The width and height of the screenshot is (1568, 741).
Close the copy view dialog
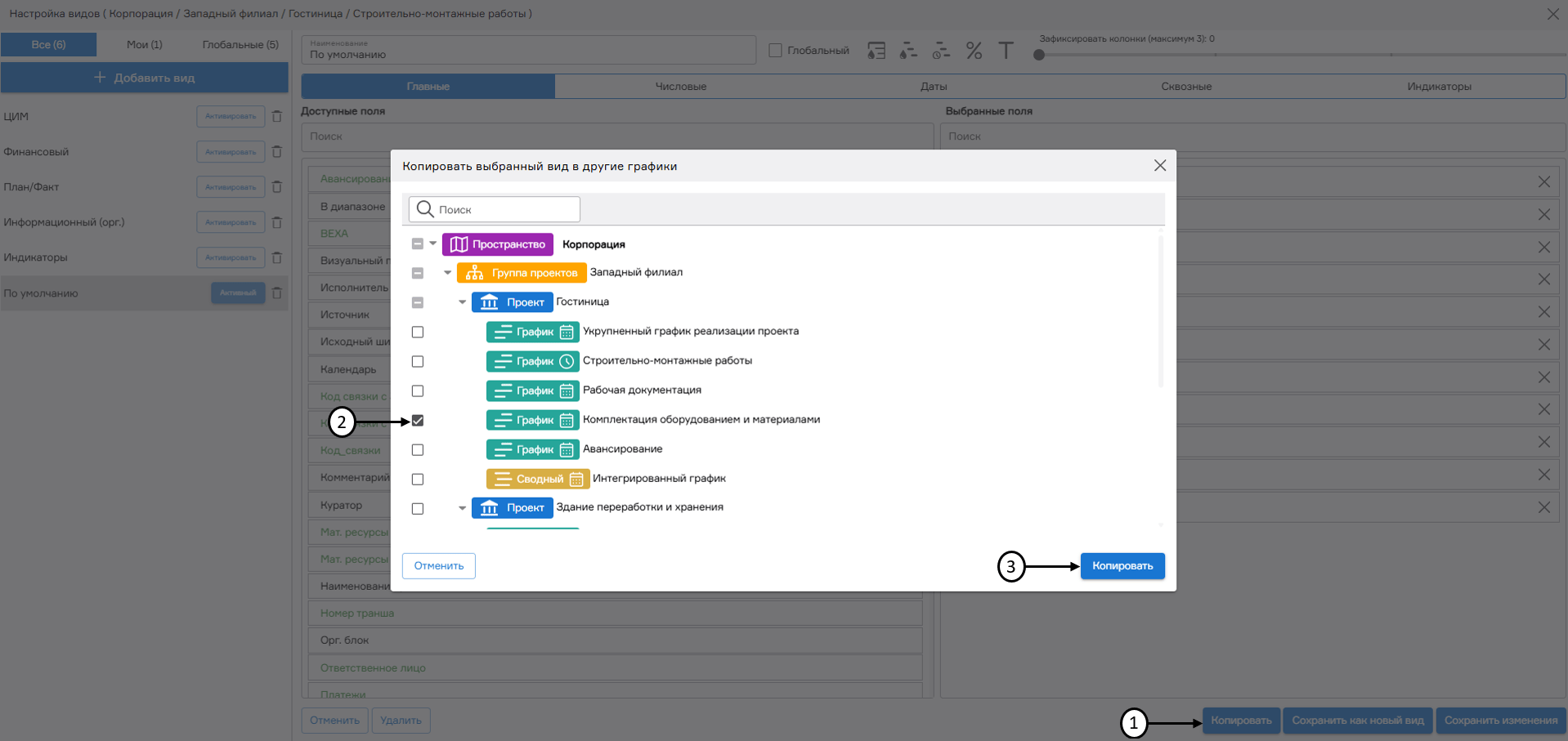pos(1159,166)
